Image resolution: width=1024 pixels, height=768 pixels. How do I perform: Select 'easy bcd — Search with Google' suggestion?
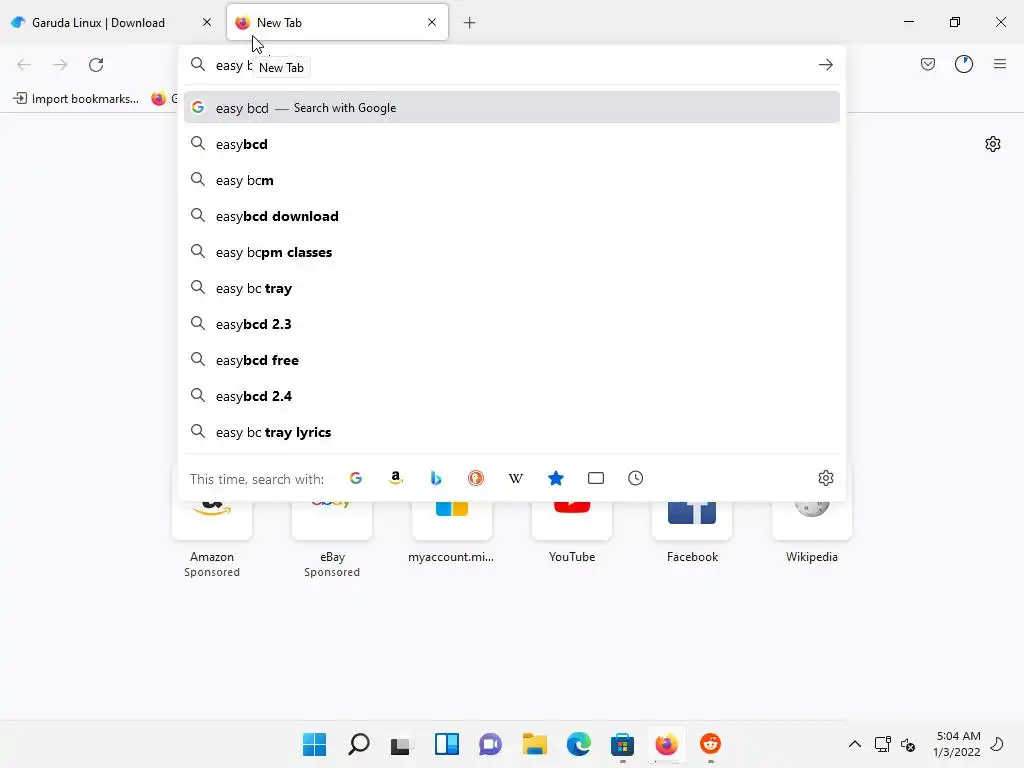point(511,108)
